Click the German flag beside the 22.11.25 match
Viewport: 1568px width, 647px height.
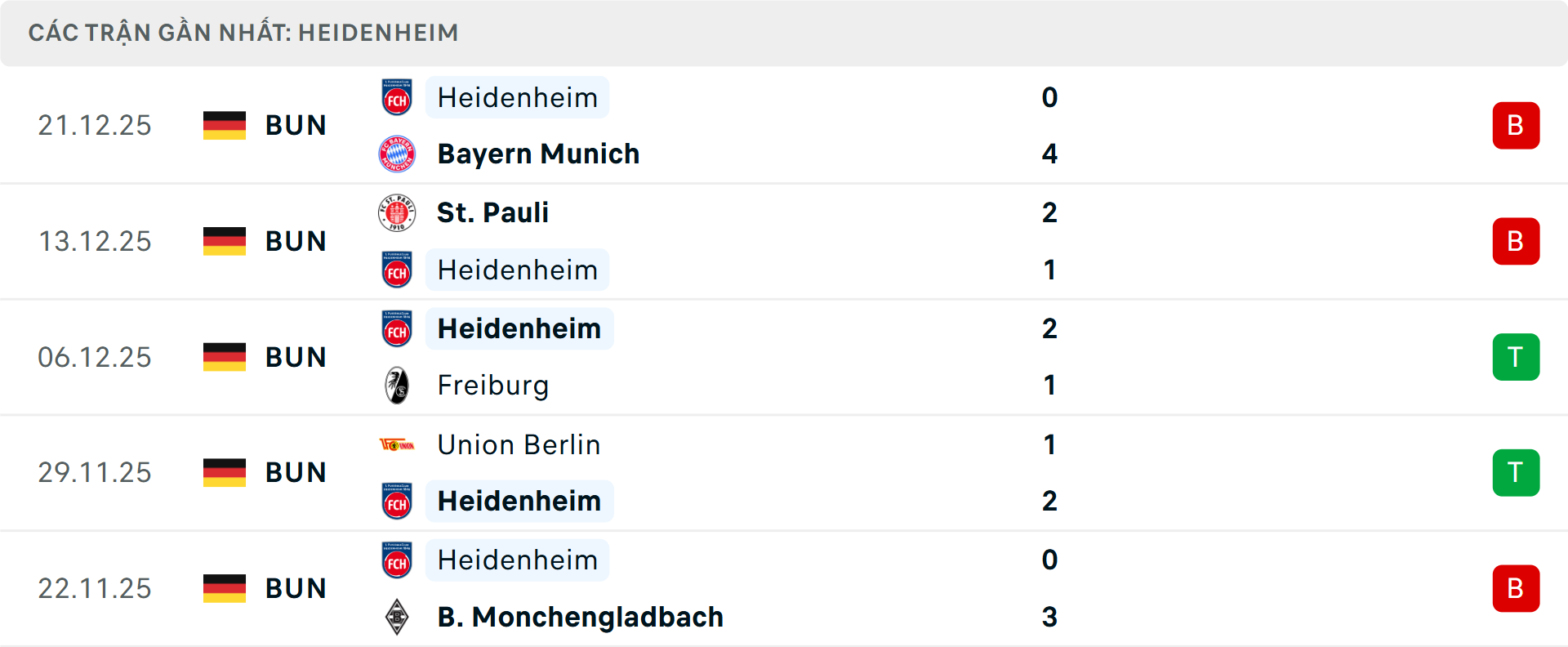pos(224,588)
